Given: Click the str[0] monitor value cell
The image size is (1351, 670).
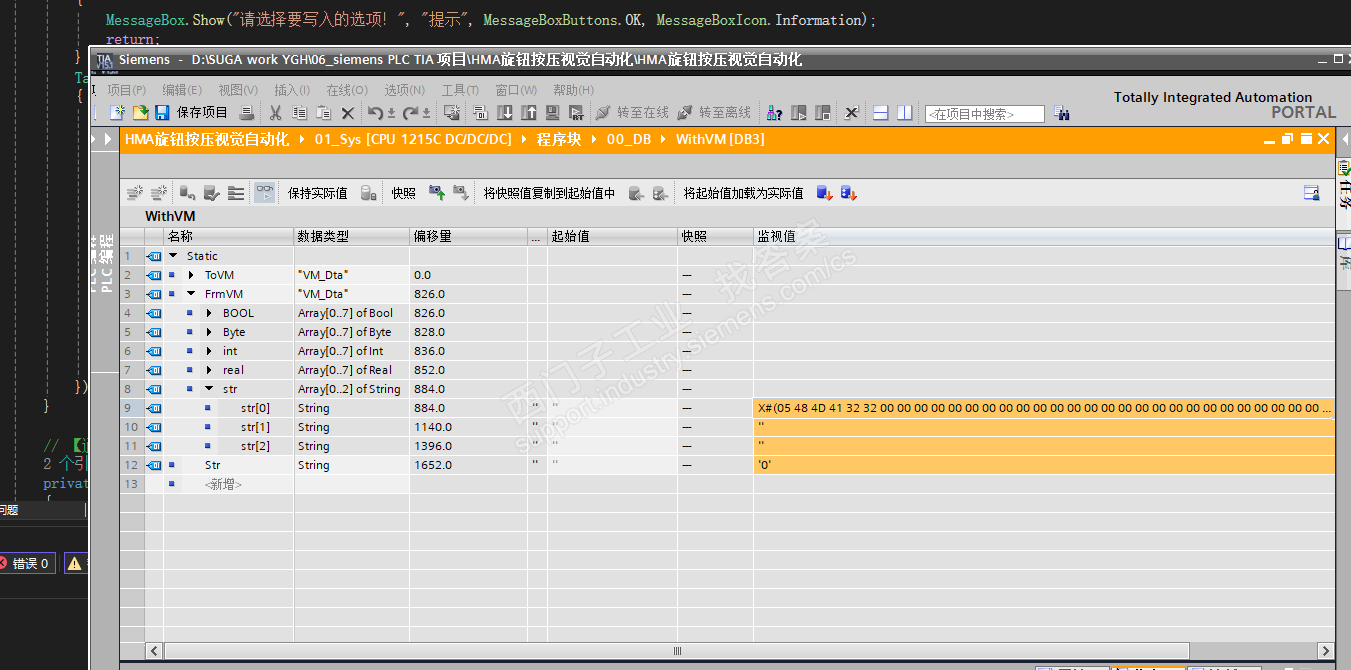Looking at the screenshot, I should click(x=1044, y=408).
